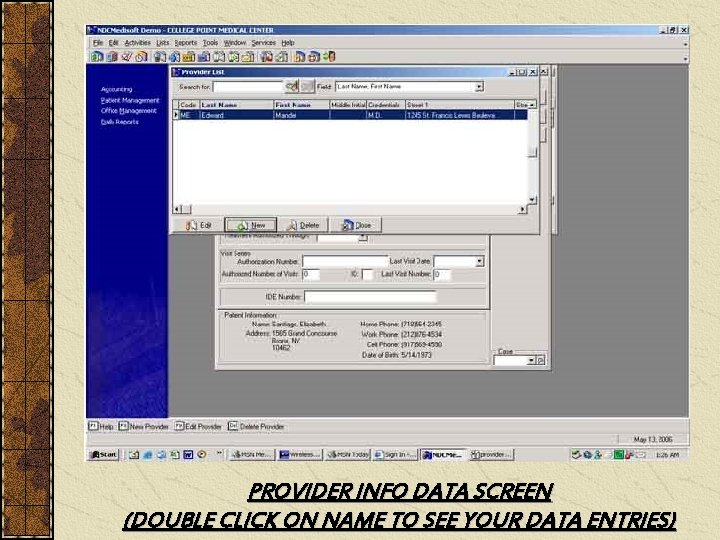
Task: Click the small button right of Case dropdown
Action: [x=541, y=360]
